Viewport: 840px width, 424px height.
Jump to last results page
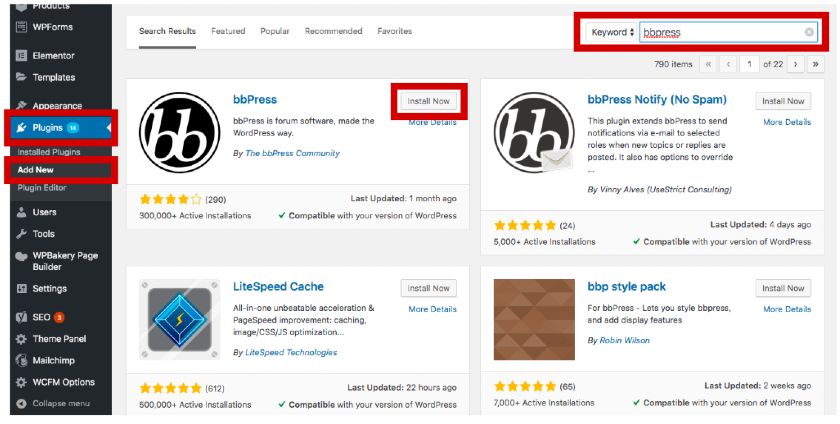click(815, 64)
